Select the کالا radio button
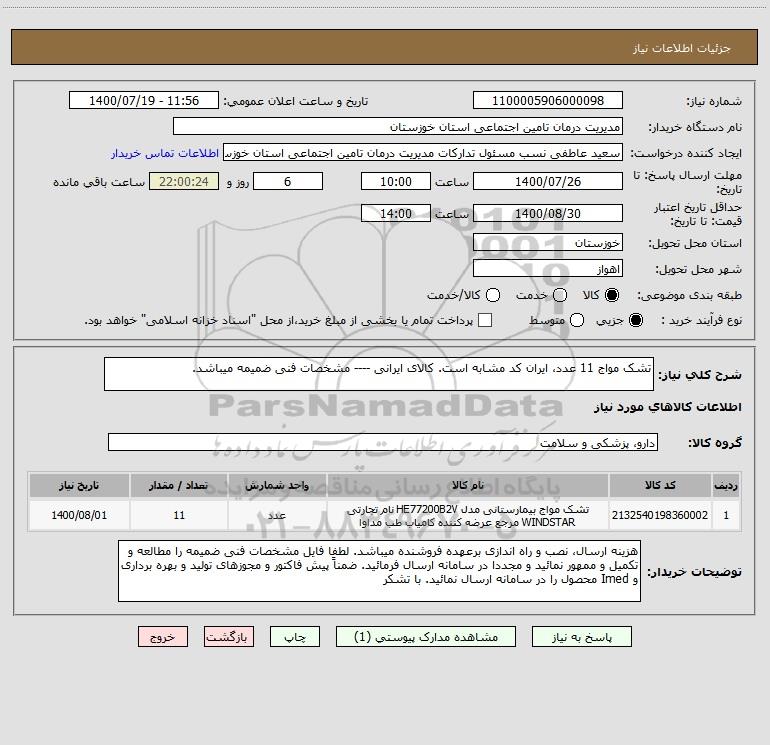The height and width of the screenshot is (745, 770). [612, 295]
